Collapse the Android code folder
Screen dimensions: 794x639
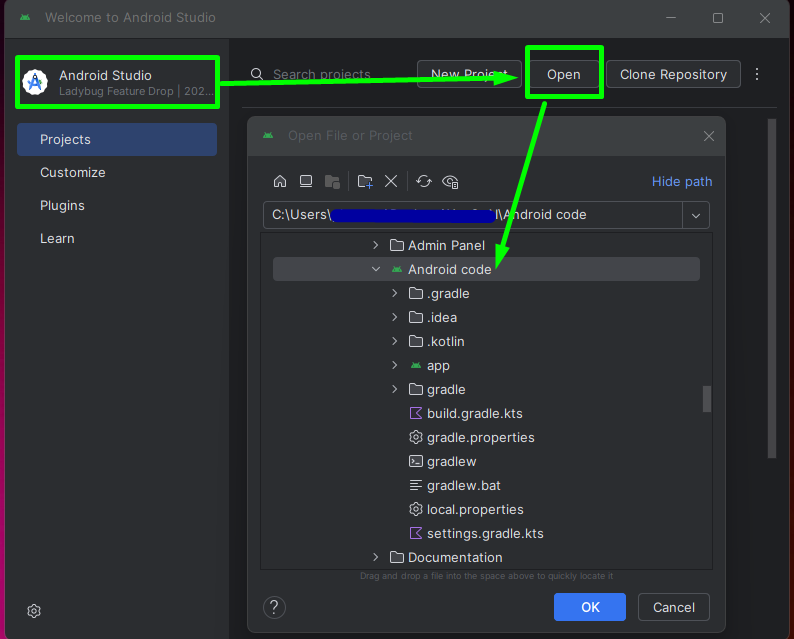click(x=376, y=270)
